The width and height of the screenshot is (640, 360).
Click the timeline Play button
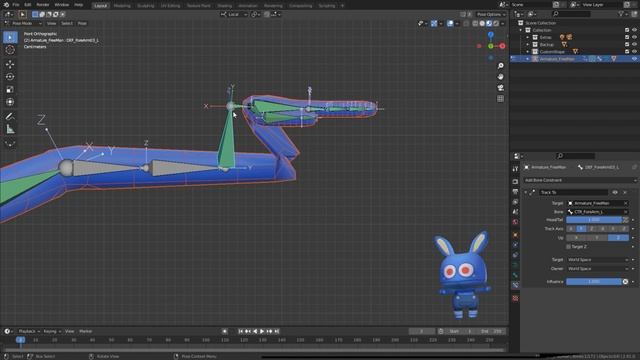(x=262, y=331)
